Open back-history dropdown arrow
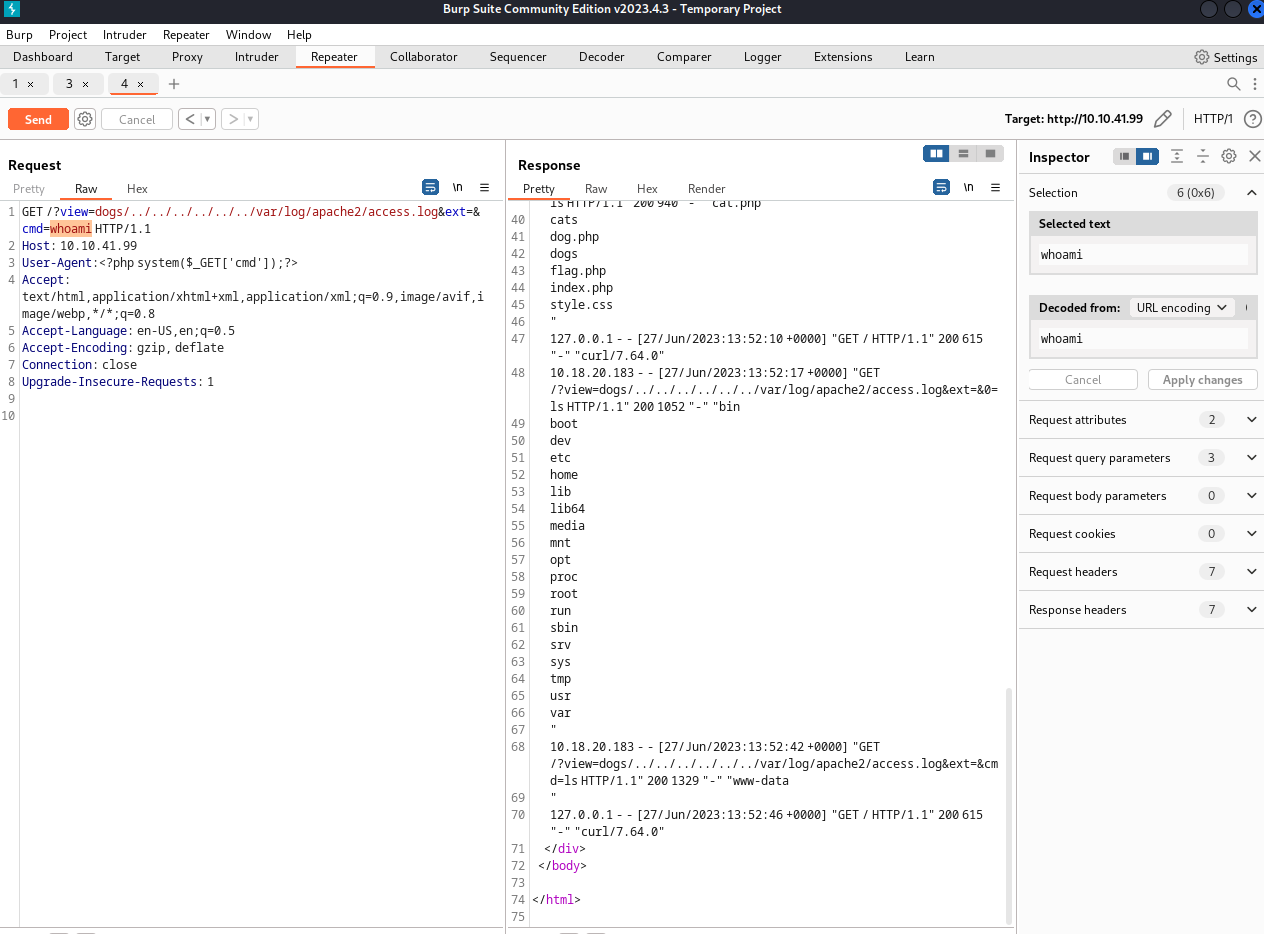Screen dimensions: 1264x934 coord(208,119)
